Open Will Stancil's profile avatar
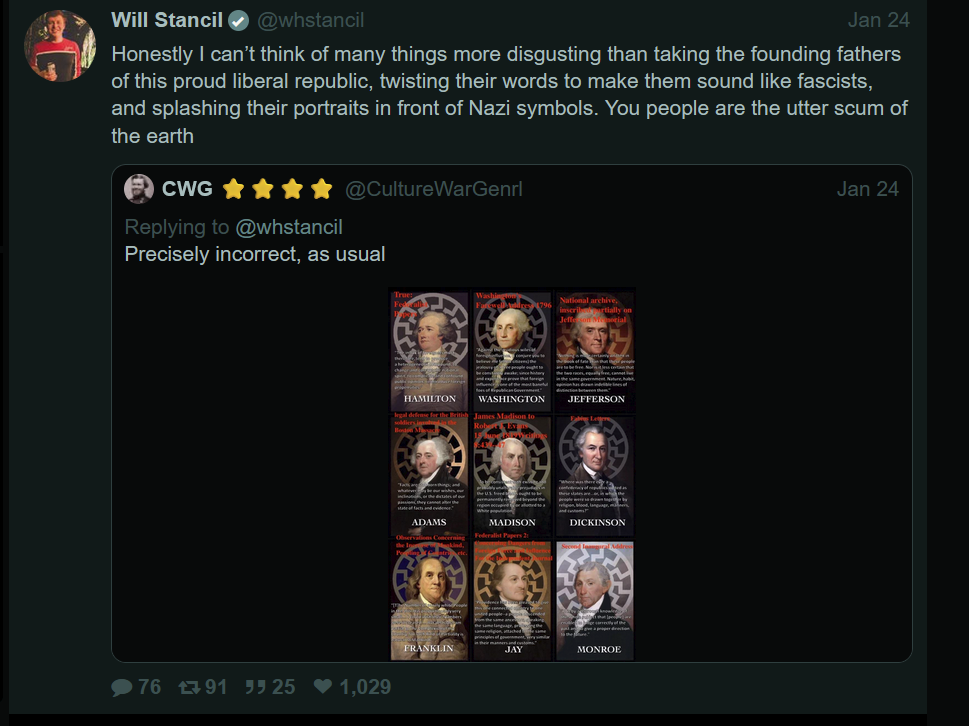Screen dimensions: 969x726 point(59,47)
